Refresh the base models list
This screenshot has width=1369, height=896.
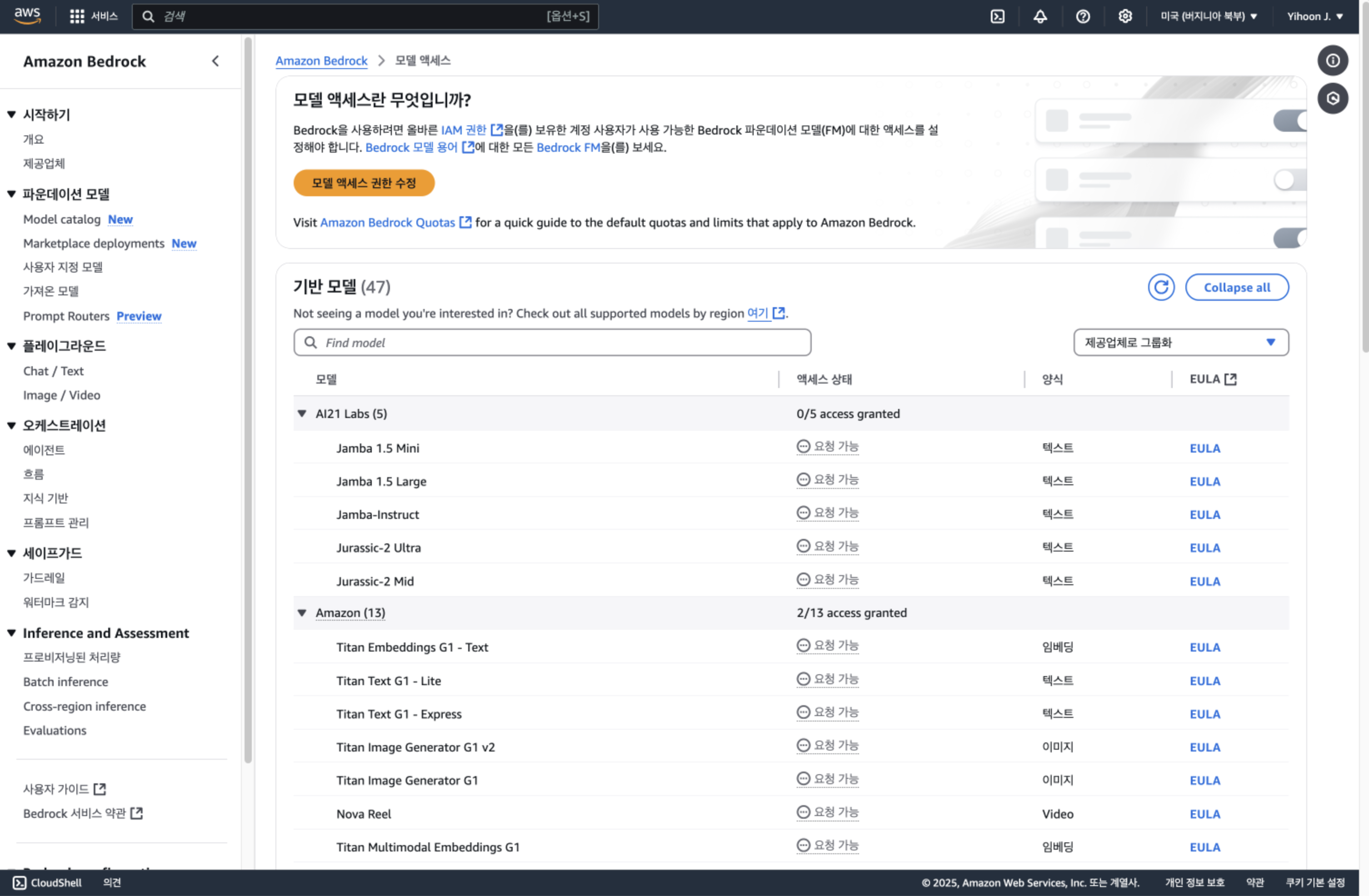point(1161,287)
